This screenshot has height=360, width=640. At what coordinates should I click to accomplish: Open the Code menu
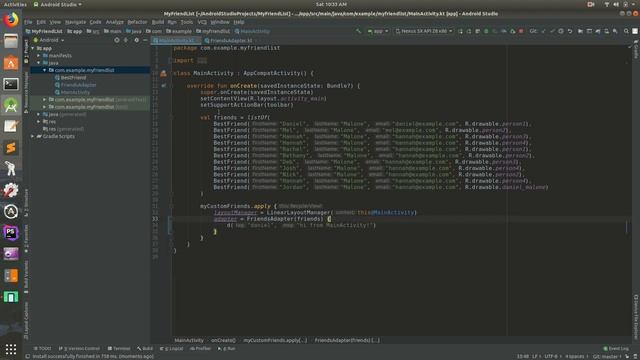(96, 22)
